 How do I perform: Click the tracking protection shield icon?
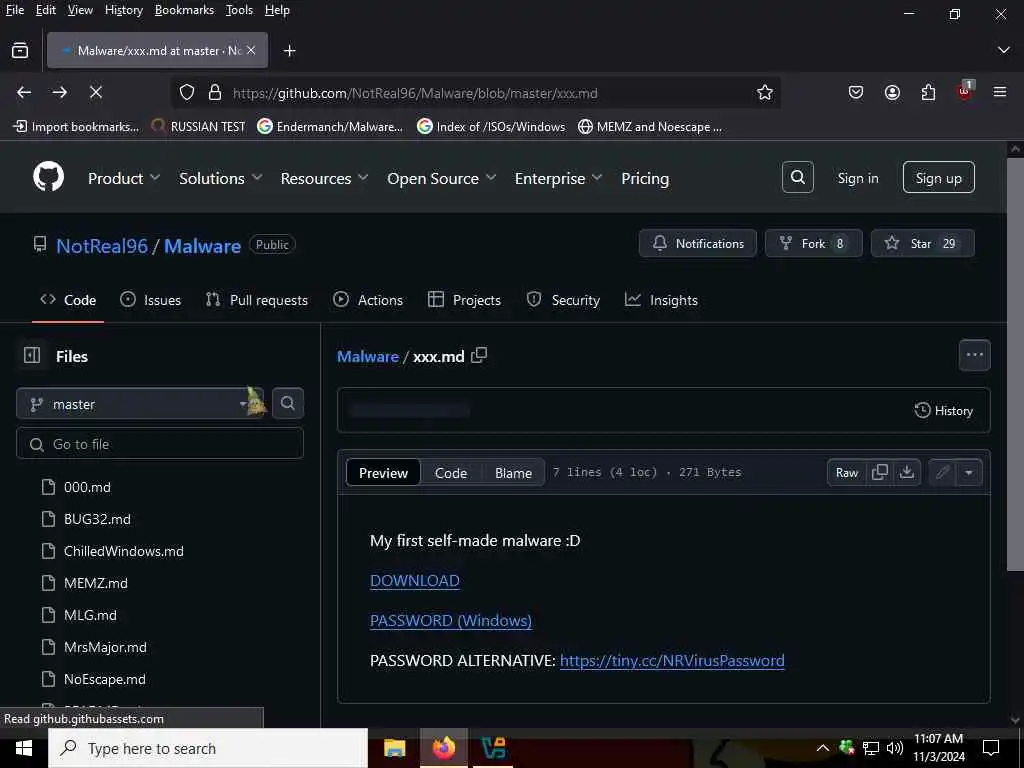point(187,93)
